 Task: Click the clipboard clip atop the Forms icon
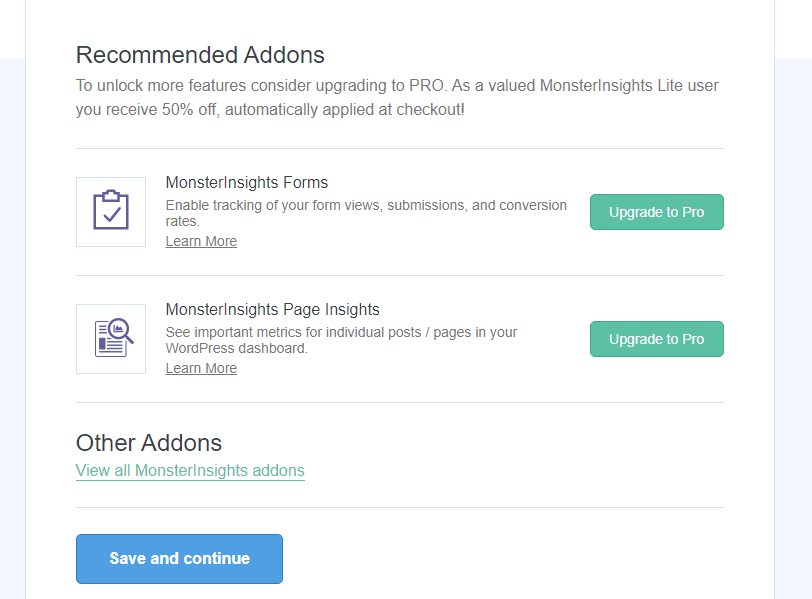pyautogui.click(x=111, y=195)
